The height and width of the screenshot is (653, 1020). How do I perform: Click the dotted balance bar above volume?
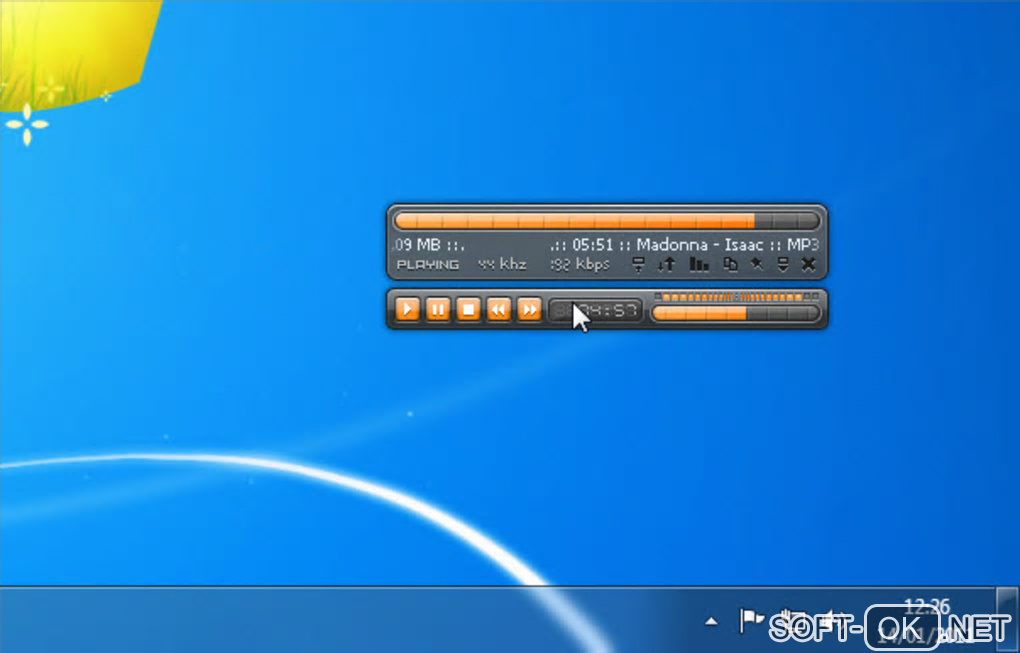pos(736,297)
